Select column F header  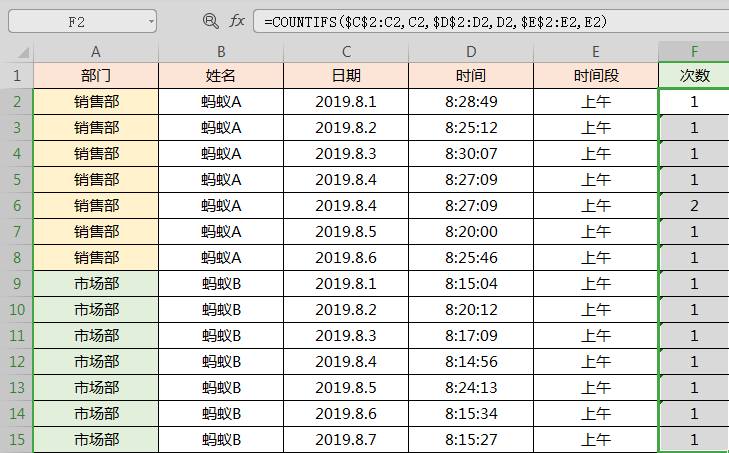[693, 52]
